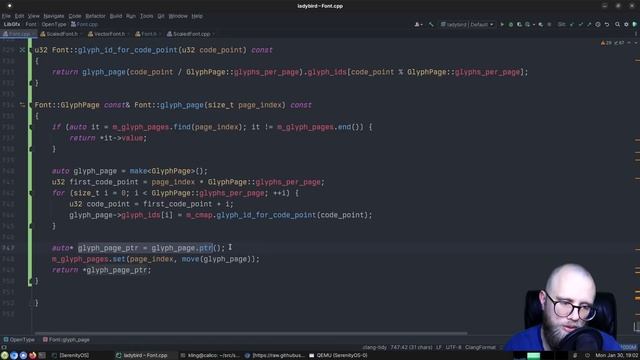Click the caret position 747:42 indicator
640x360 pixels.
pos(411,347)
